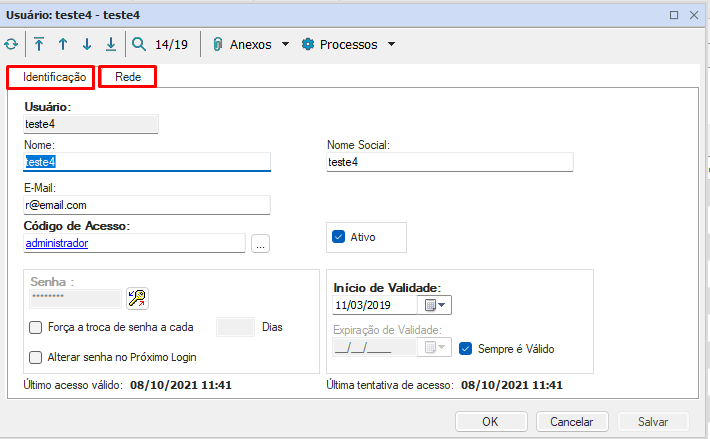The image size is (710, 439).
Task: Click the Início de Validade date 11/03/2019
Action: click(x=375, y=305)
